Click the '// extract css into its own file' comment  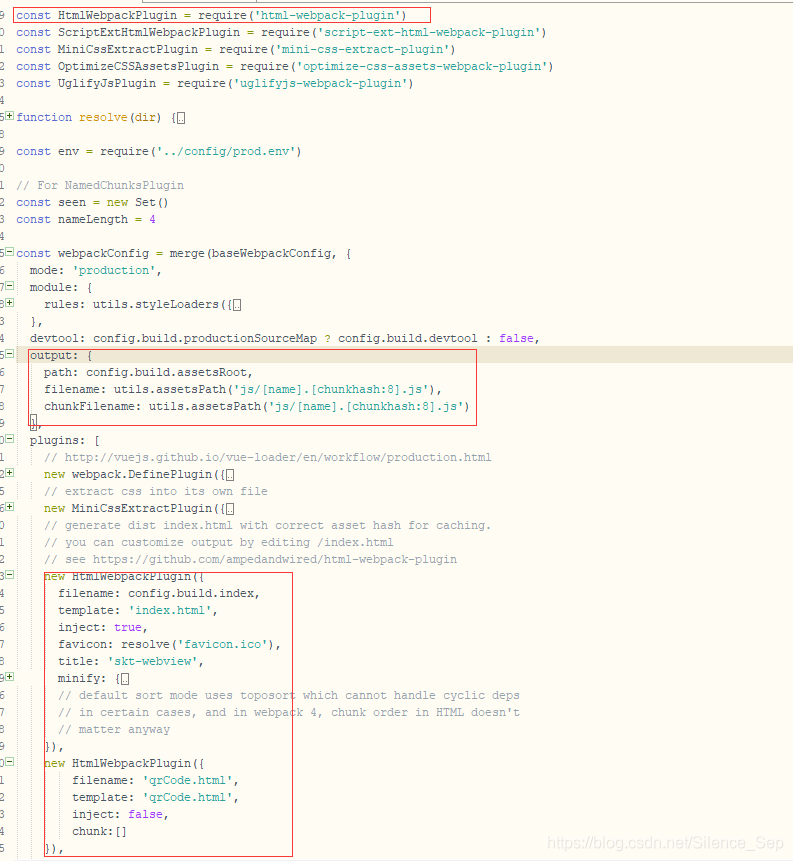click(x=156, y=492)
